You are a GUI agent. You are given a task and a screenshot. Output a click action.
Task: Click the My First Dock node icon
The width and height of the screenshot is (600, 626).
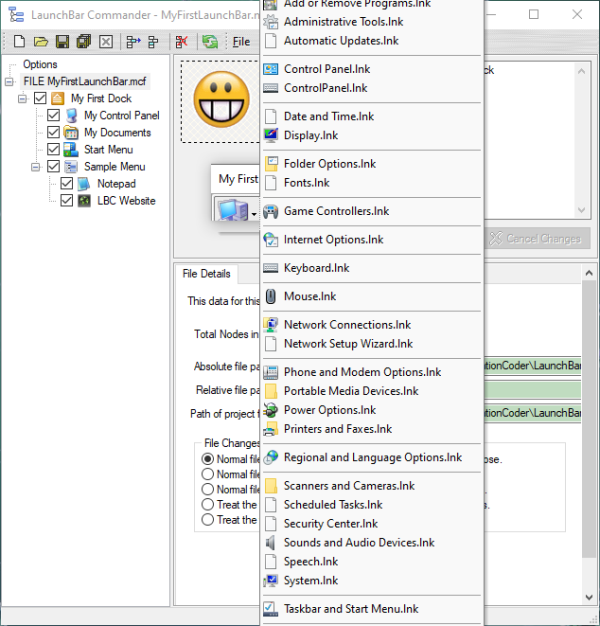click(57, 98)
